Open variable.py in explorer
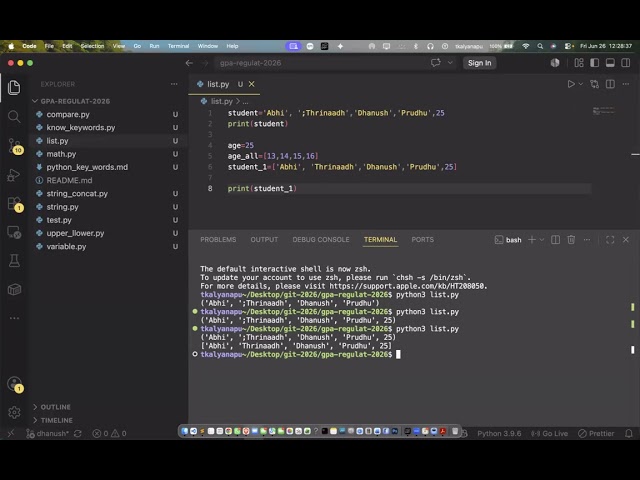640x480 pixels. tap(66, 247)
